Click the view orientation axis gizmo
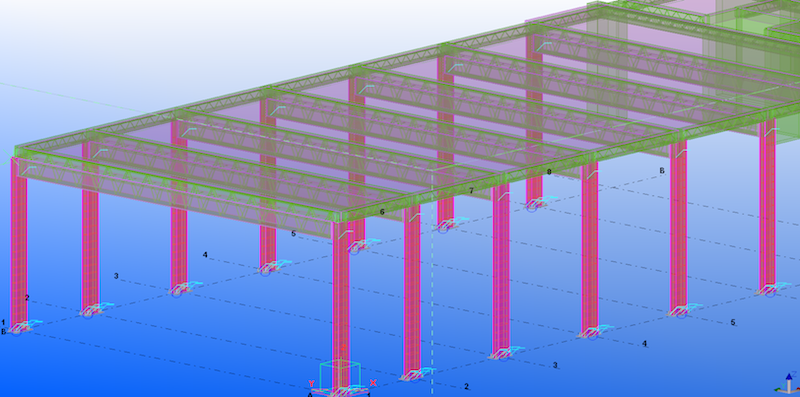The height and width of the screenshot is (397, 800). [x=788, y=383]
